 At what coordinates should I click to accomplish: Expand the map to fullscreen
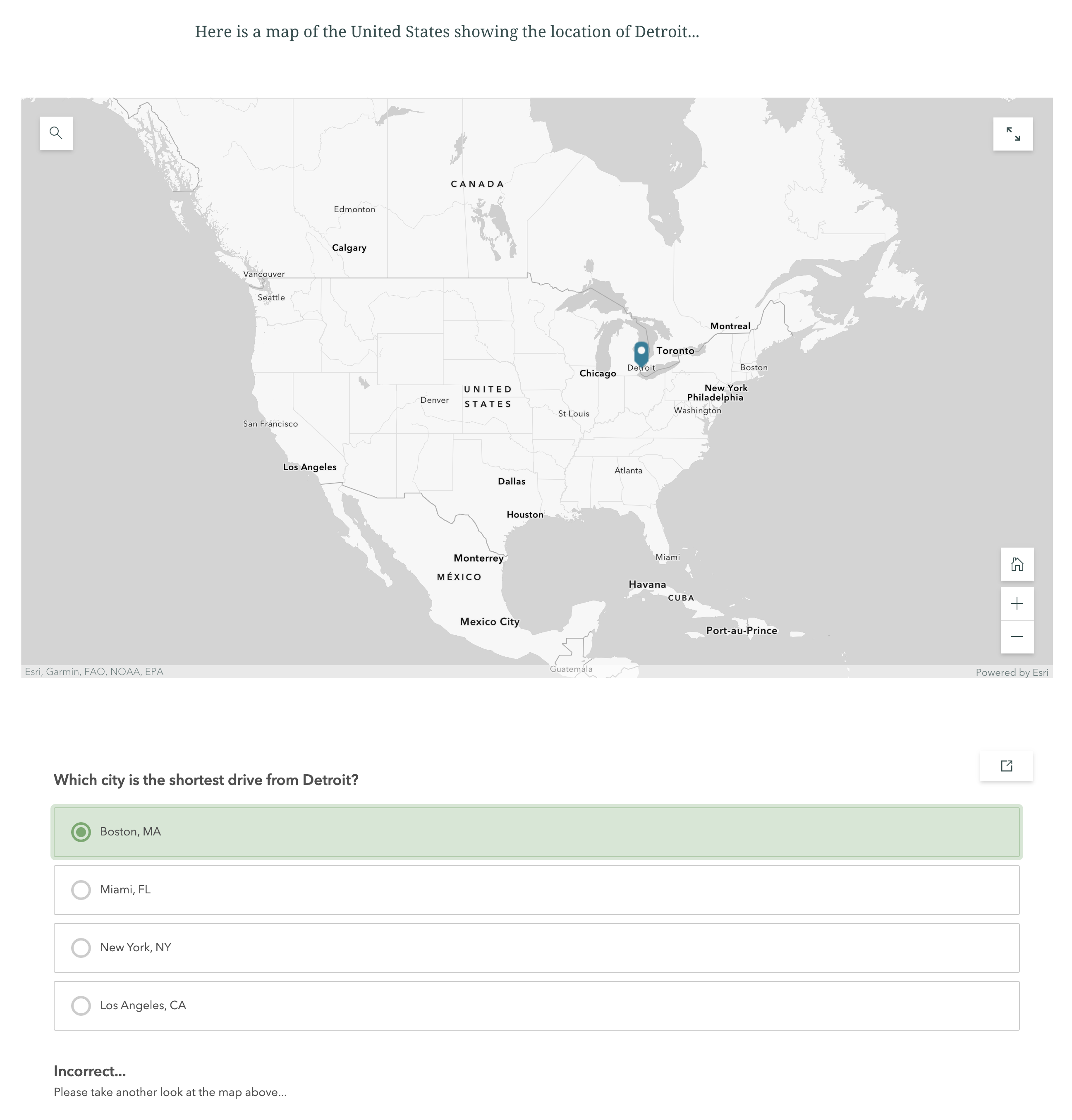[x=1012, y=134]
